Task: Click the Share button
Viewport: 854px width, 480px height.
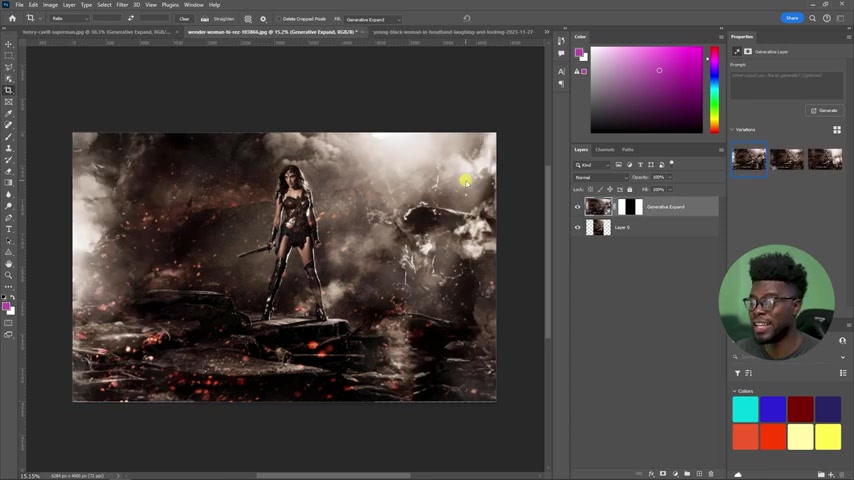Action: click(792, 18)
